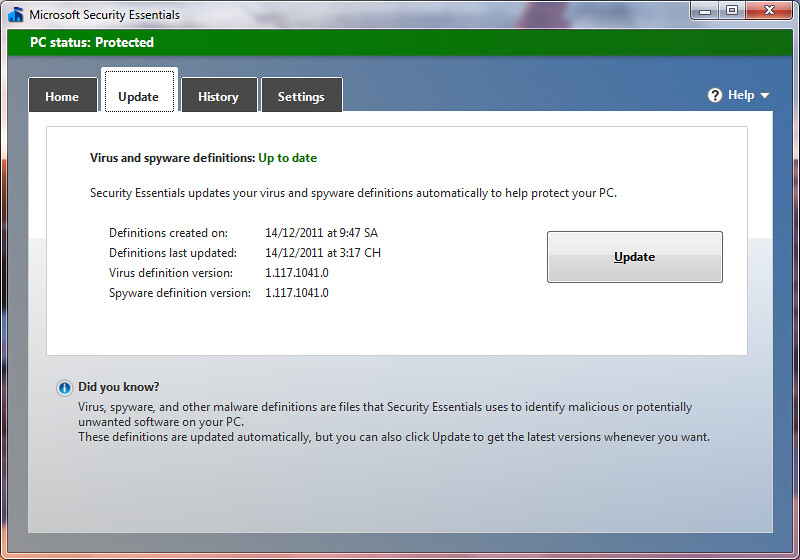This screenshot has height=560, width=800.
Task: Click the virus definition version number 1.117.1041.0
Action: point(296,273)
